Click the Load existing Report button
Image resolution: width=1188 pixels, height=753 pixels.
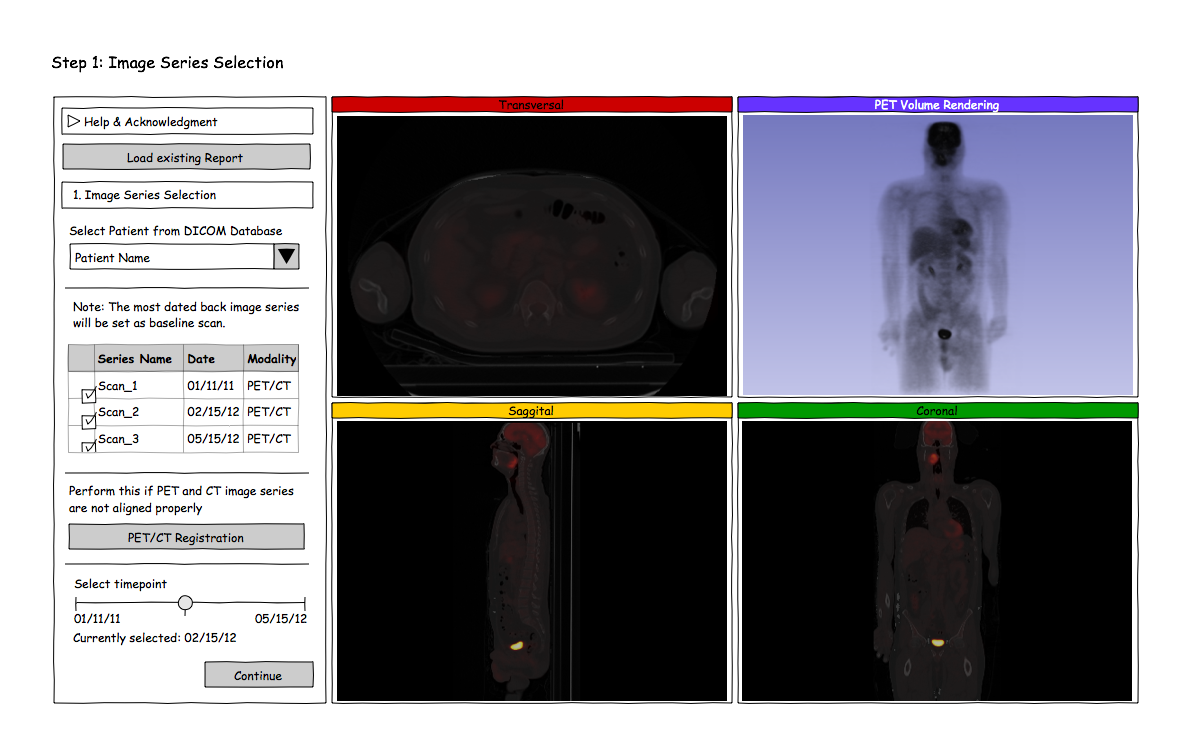(186, 157)
